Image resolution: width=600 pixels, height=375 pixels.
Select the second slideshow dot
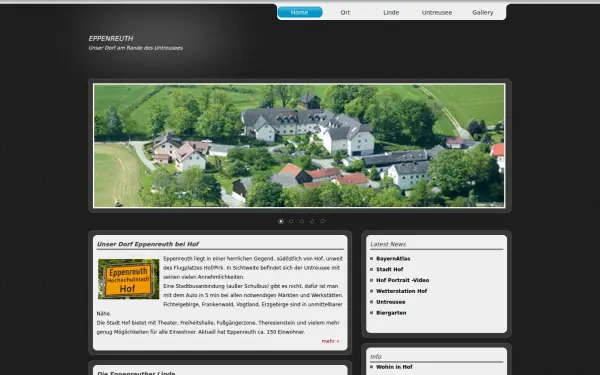click(291, 221)
